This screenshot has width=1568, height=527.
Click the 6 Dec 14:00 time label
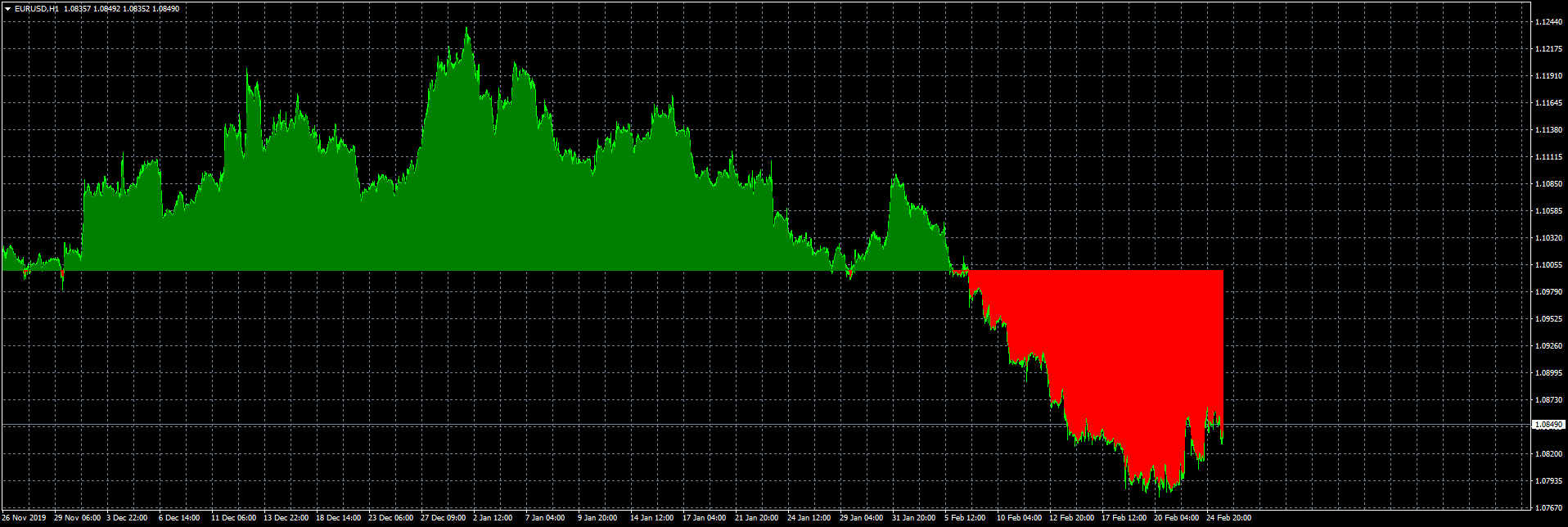coord(179,518)
